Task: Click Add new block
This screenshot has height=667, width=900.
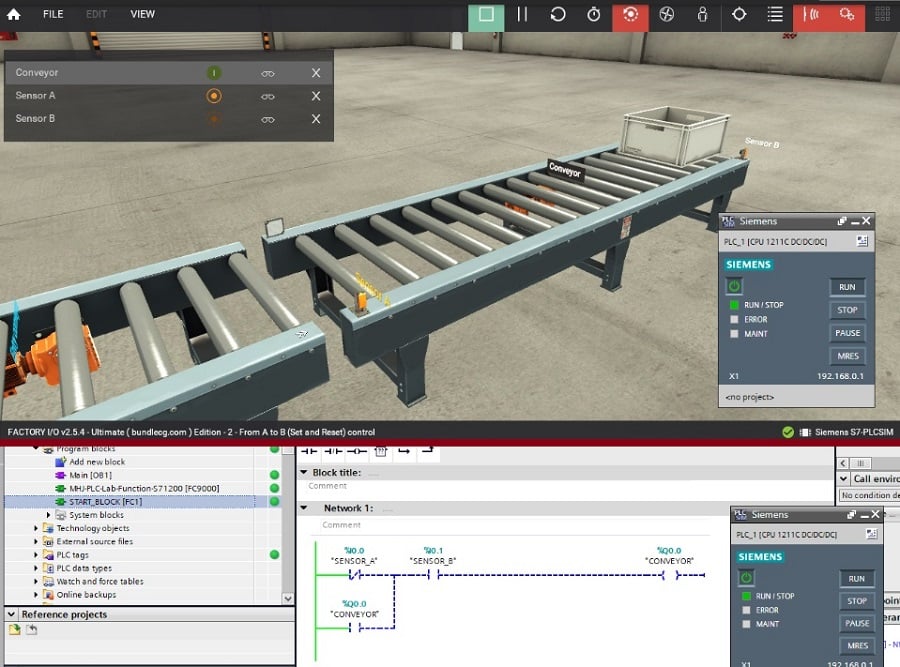Action: coord(96,462)
